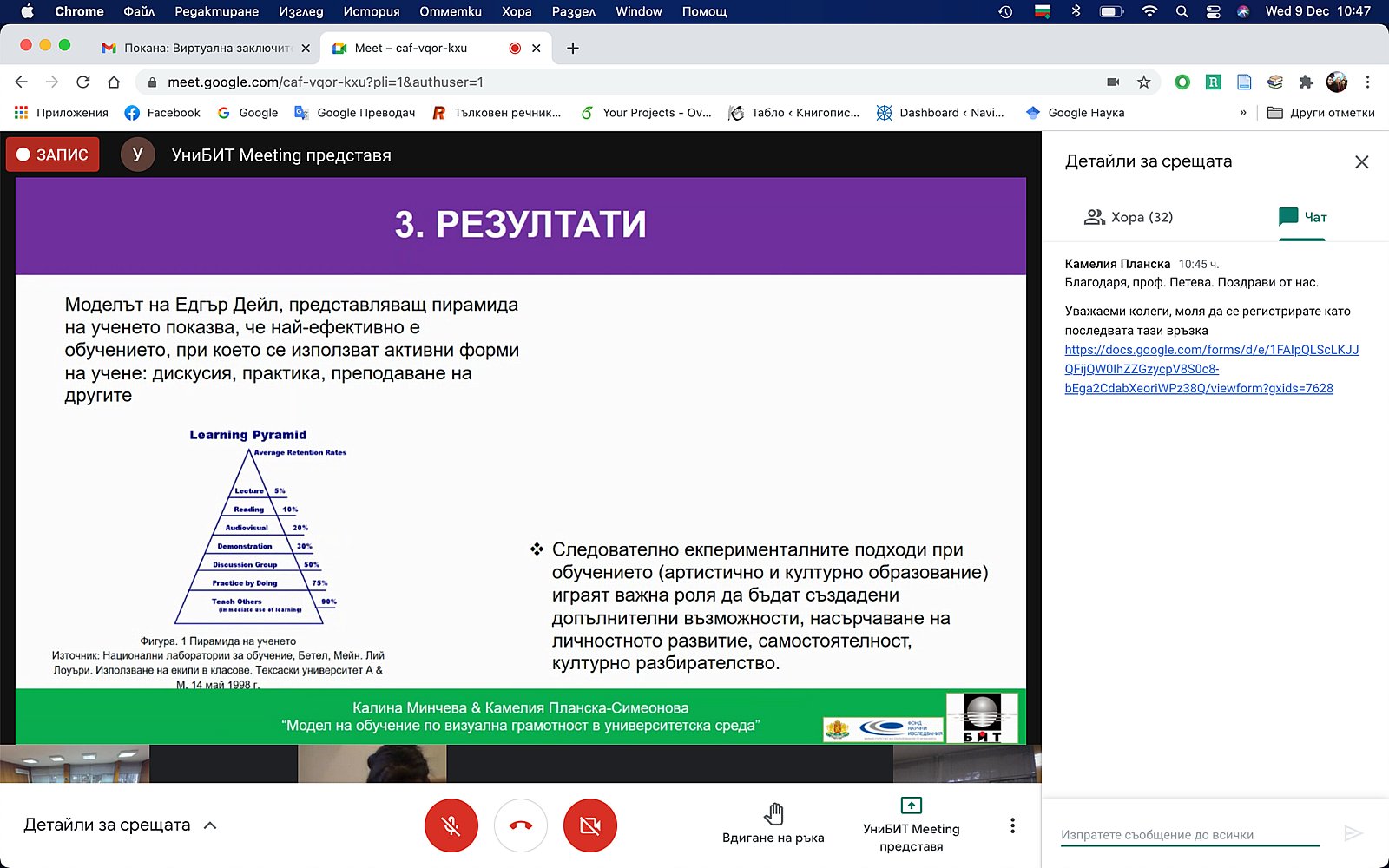This screenshot has width=1389, height=868.
Task: Click the chat message input field
Action: click(1189, 834)
